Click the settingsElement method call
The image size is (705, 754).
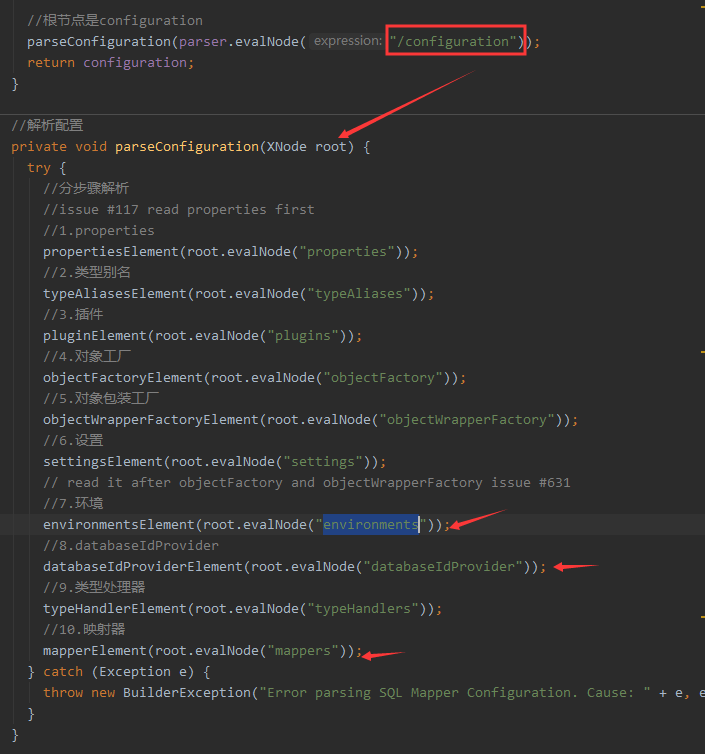[x=103, y=462]
